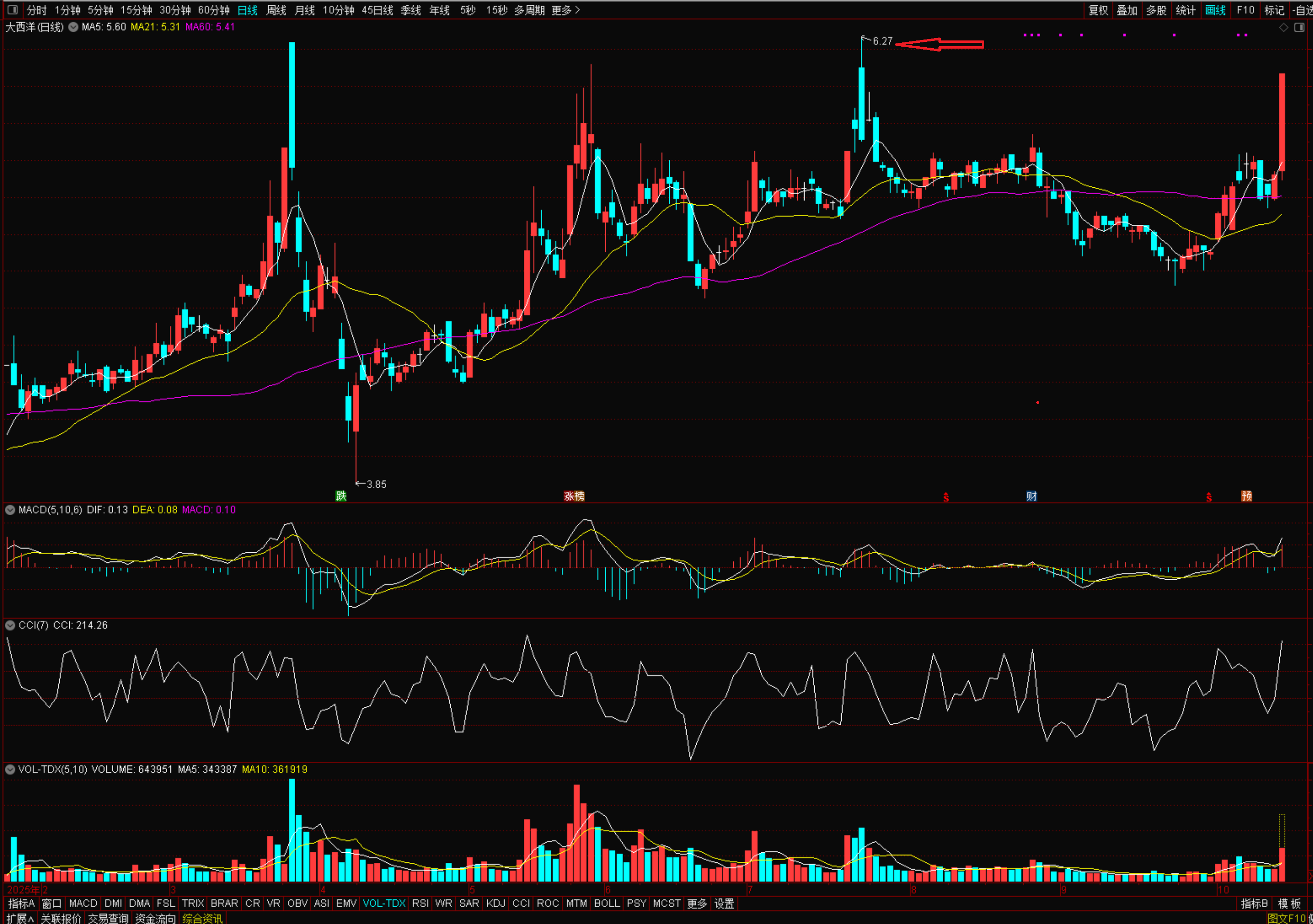The height and width of the screenshot is (924, 1313).
Task: Open the MA settings dropdown beside 大西洋(日线)
Action: click(73, 27)
